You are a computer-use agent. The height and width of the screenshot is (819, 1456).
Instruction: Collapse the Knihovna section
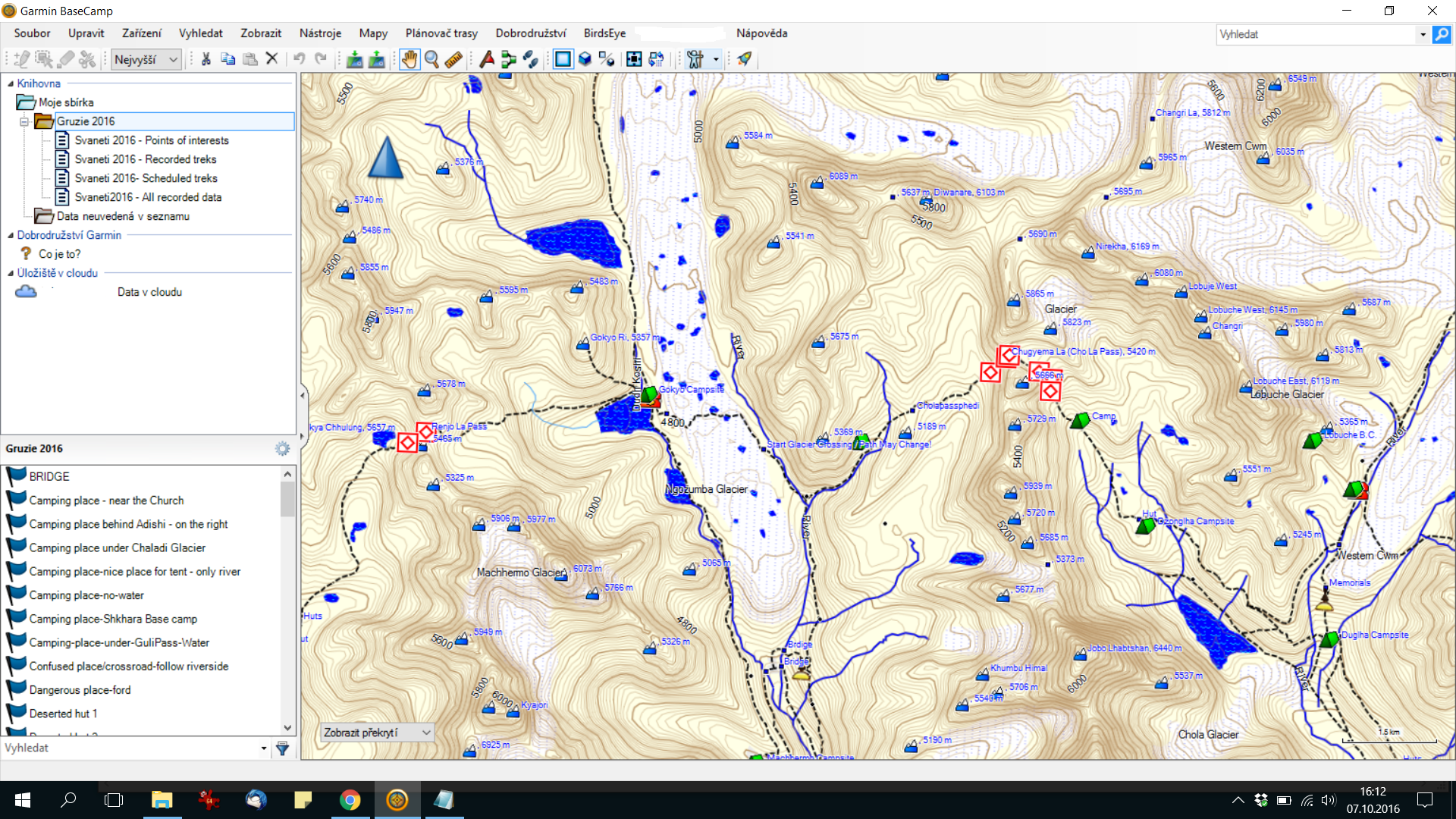pyautogui.click(x=11, y=83)
